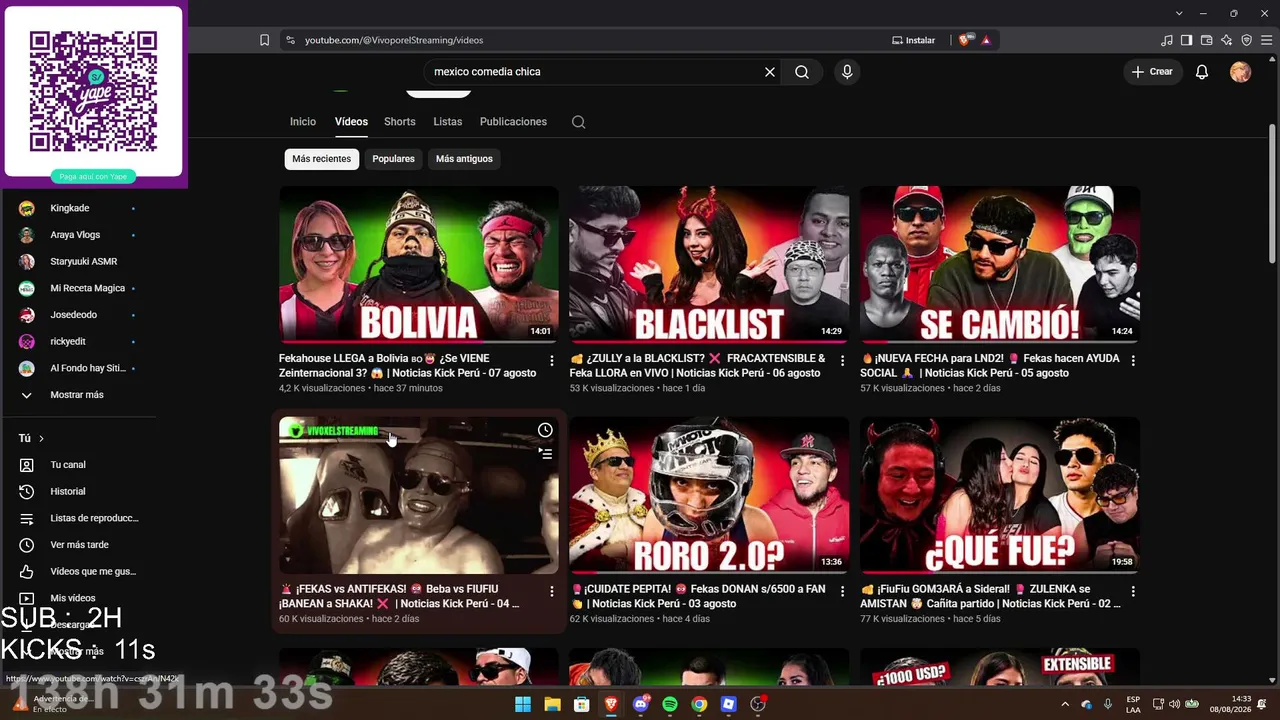Open options for the FEKAS vs ANTIFEKAS video
Screen dimensions: 1280x720
click(x=551, y=591)
